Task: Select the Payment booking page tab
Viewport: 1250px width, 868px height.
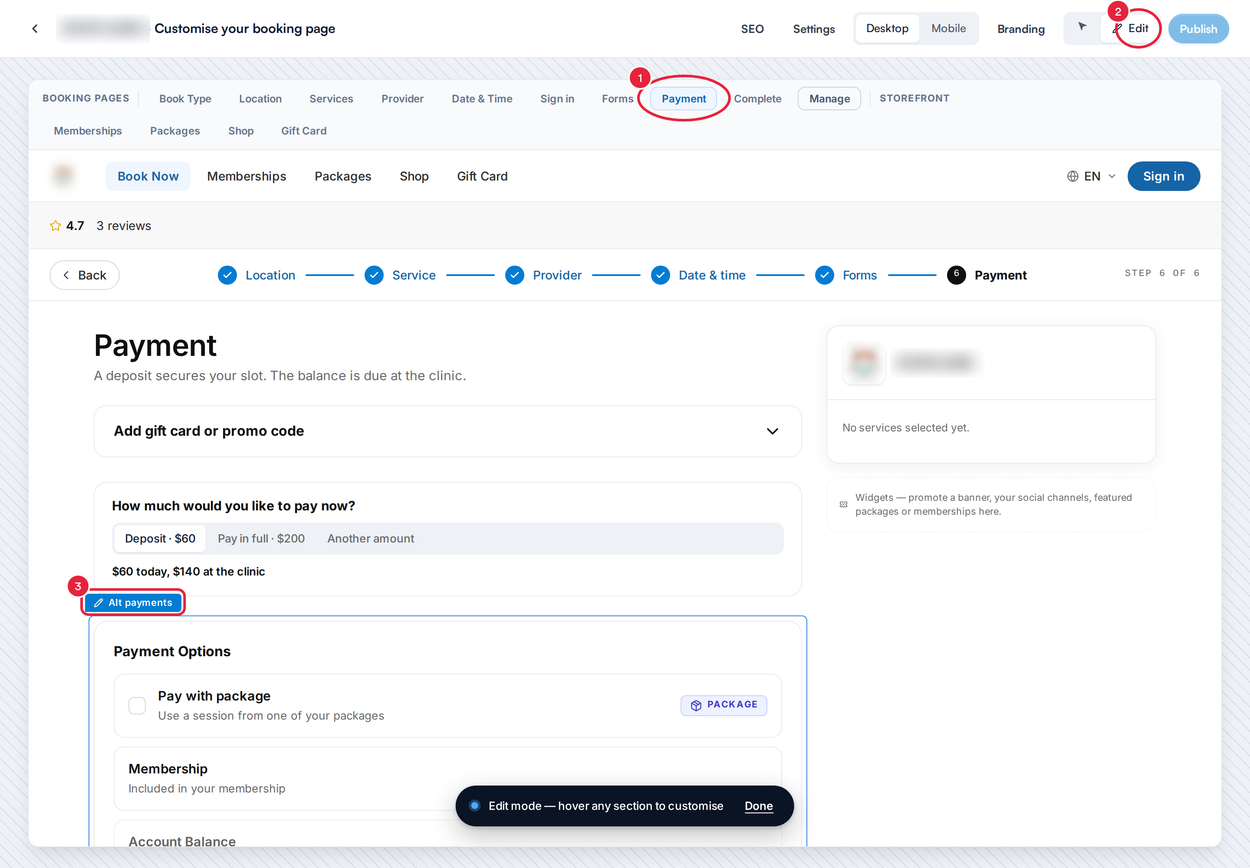Action: [684, 99]
